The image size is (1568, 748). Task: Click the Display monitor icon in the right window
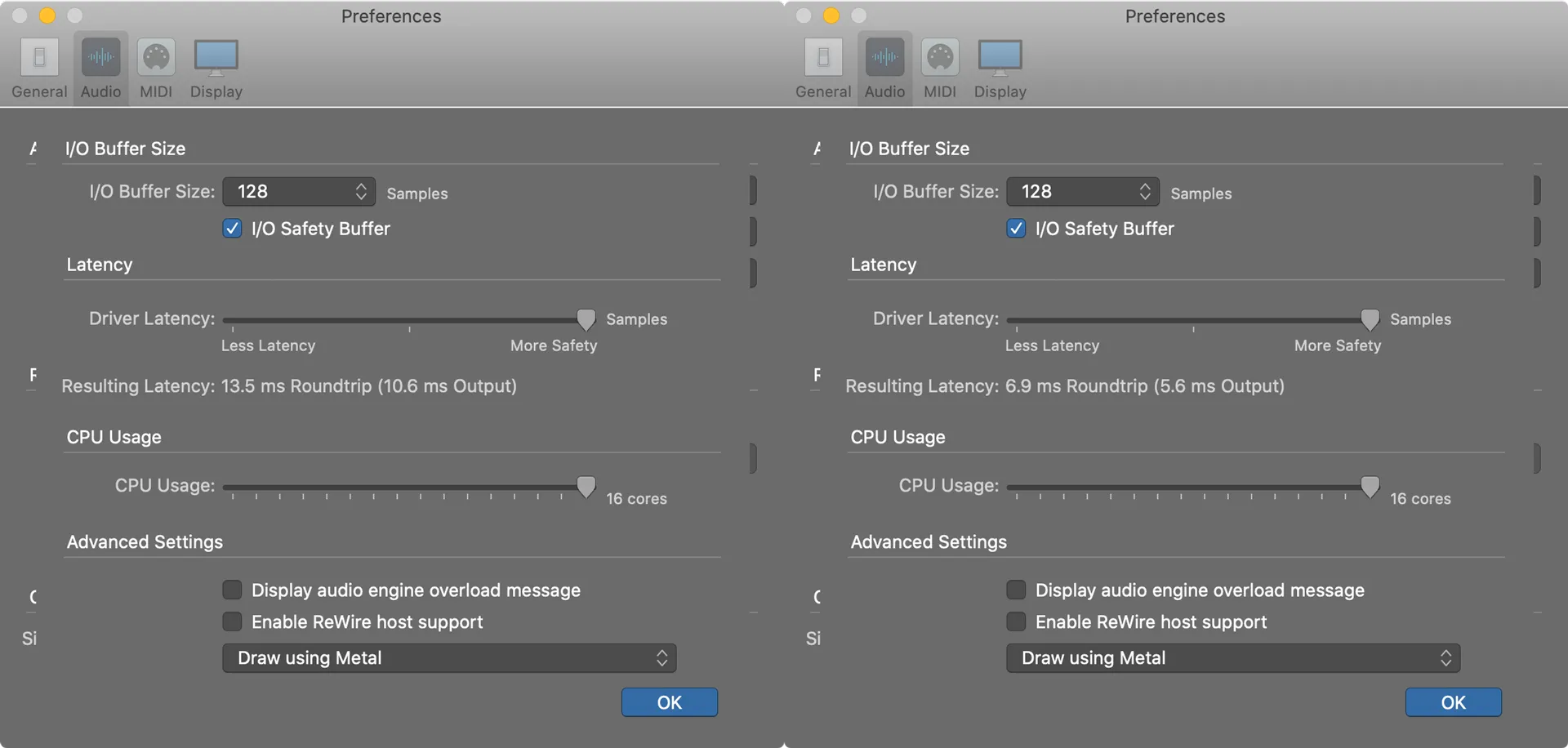pos(1000,59)
